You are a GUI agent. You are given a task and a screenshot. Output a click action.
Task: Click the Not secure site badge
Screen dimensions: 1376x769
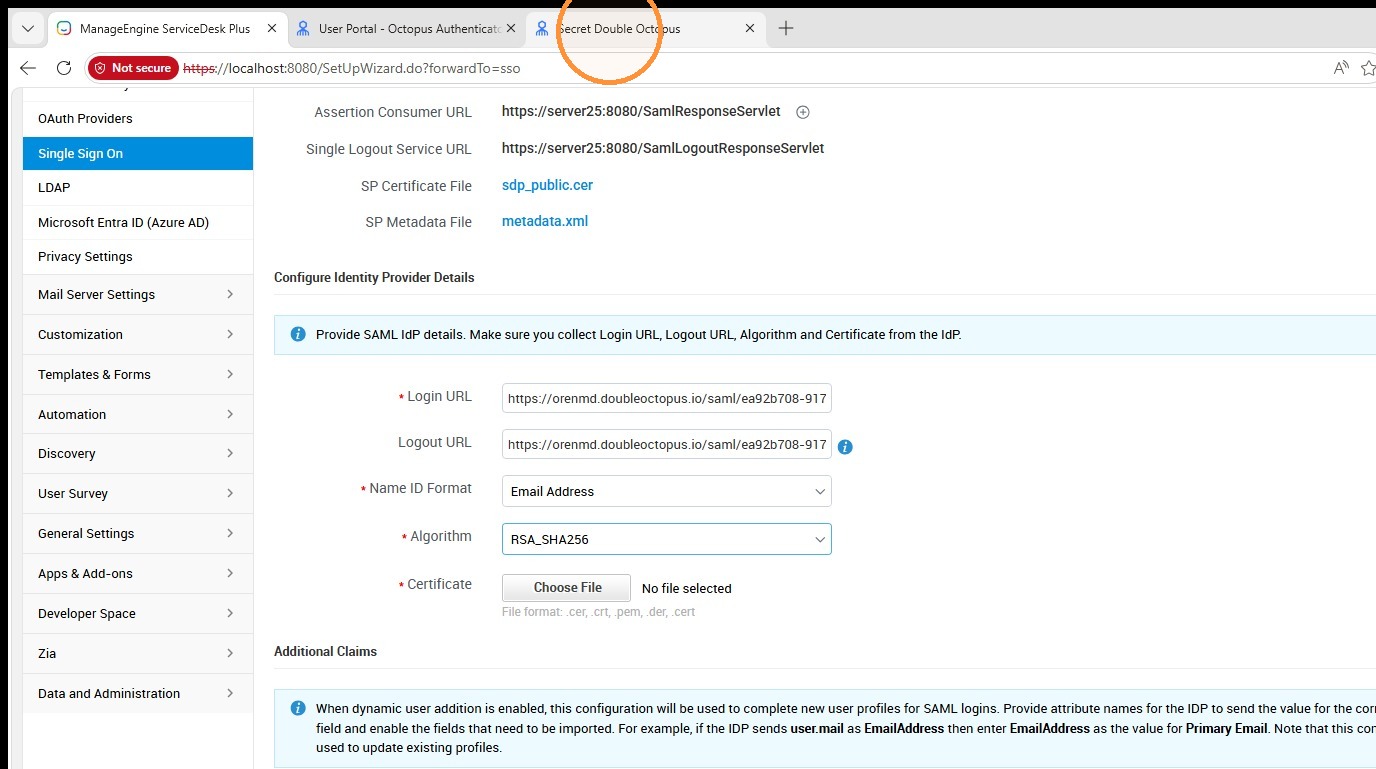133,68
